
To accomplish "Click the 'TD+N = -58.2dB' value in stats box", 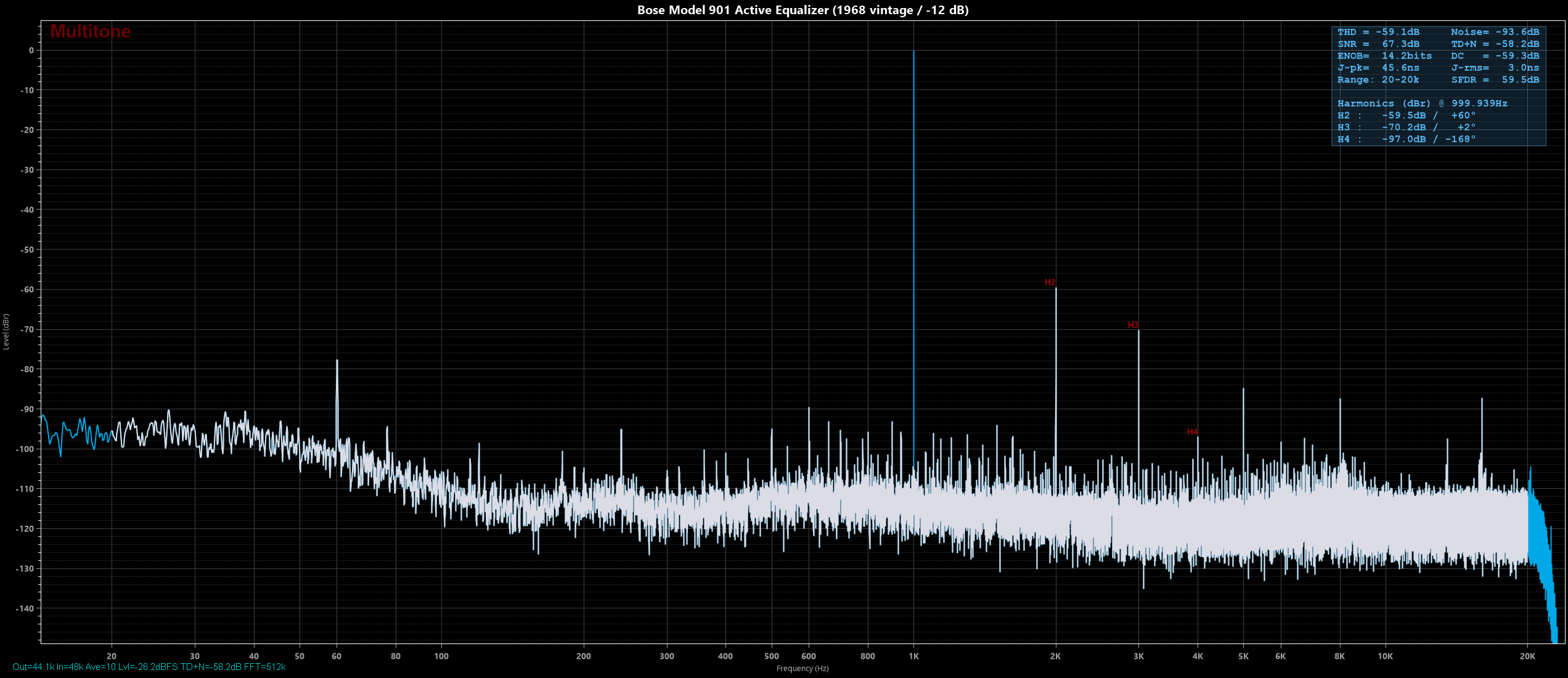I will [x=1495, y=44].
